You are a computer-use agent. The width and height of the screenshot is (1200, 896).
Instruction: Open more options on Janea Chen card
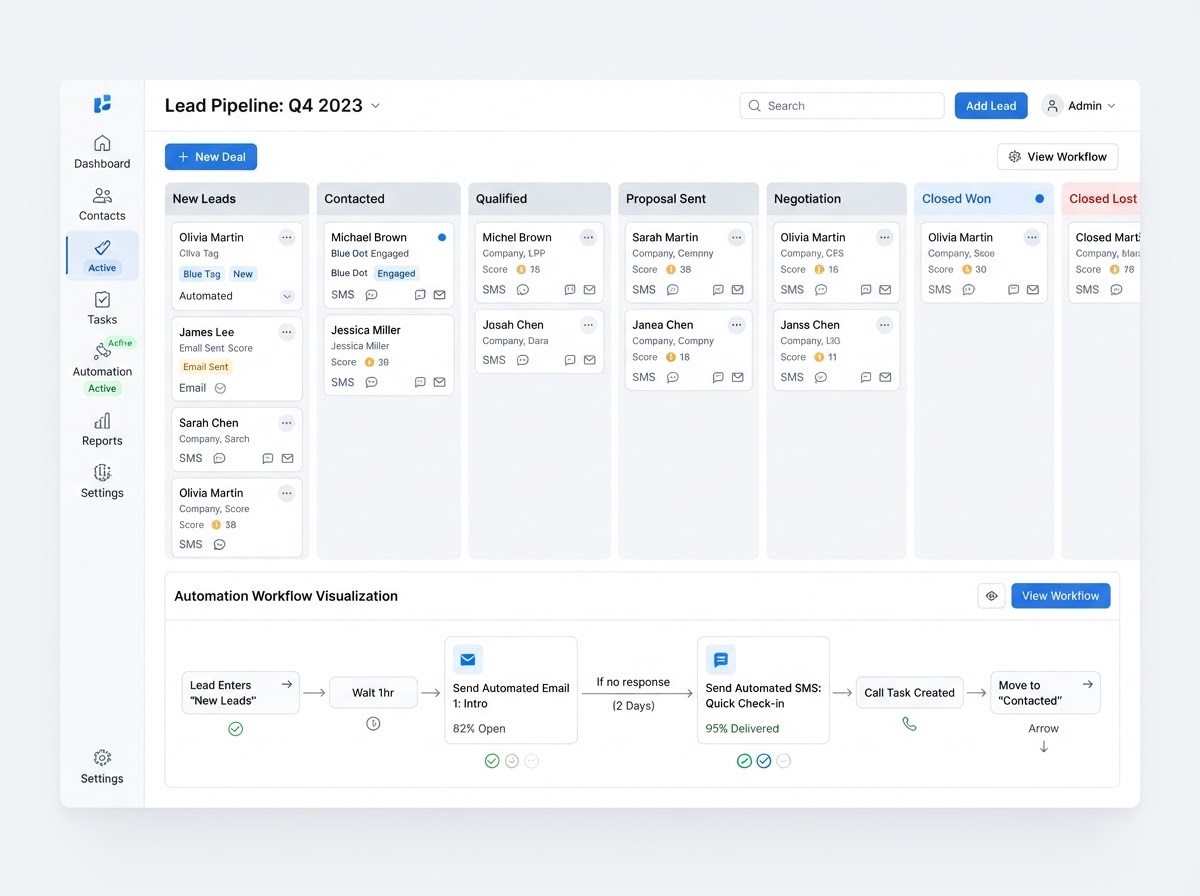[737, 324]
